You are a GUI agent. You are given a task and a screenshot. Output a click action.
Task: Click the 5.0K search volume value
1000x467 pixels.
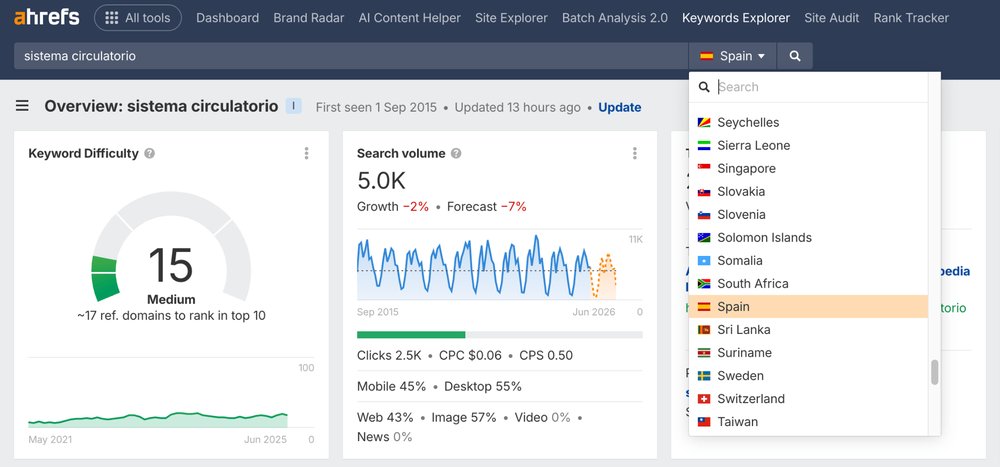[x=381, y=181]
